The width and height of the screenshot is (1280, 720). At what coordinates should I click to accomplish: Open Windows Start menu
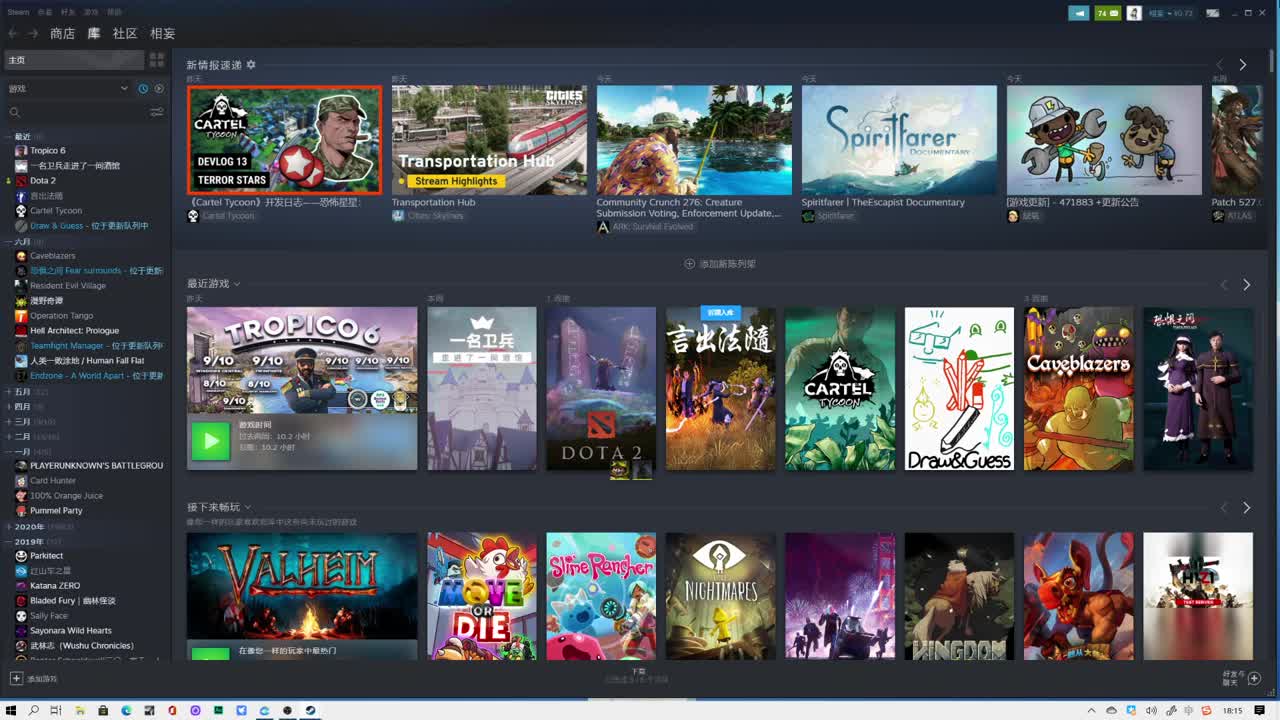[10, 711]
